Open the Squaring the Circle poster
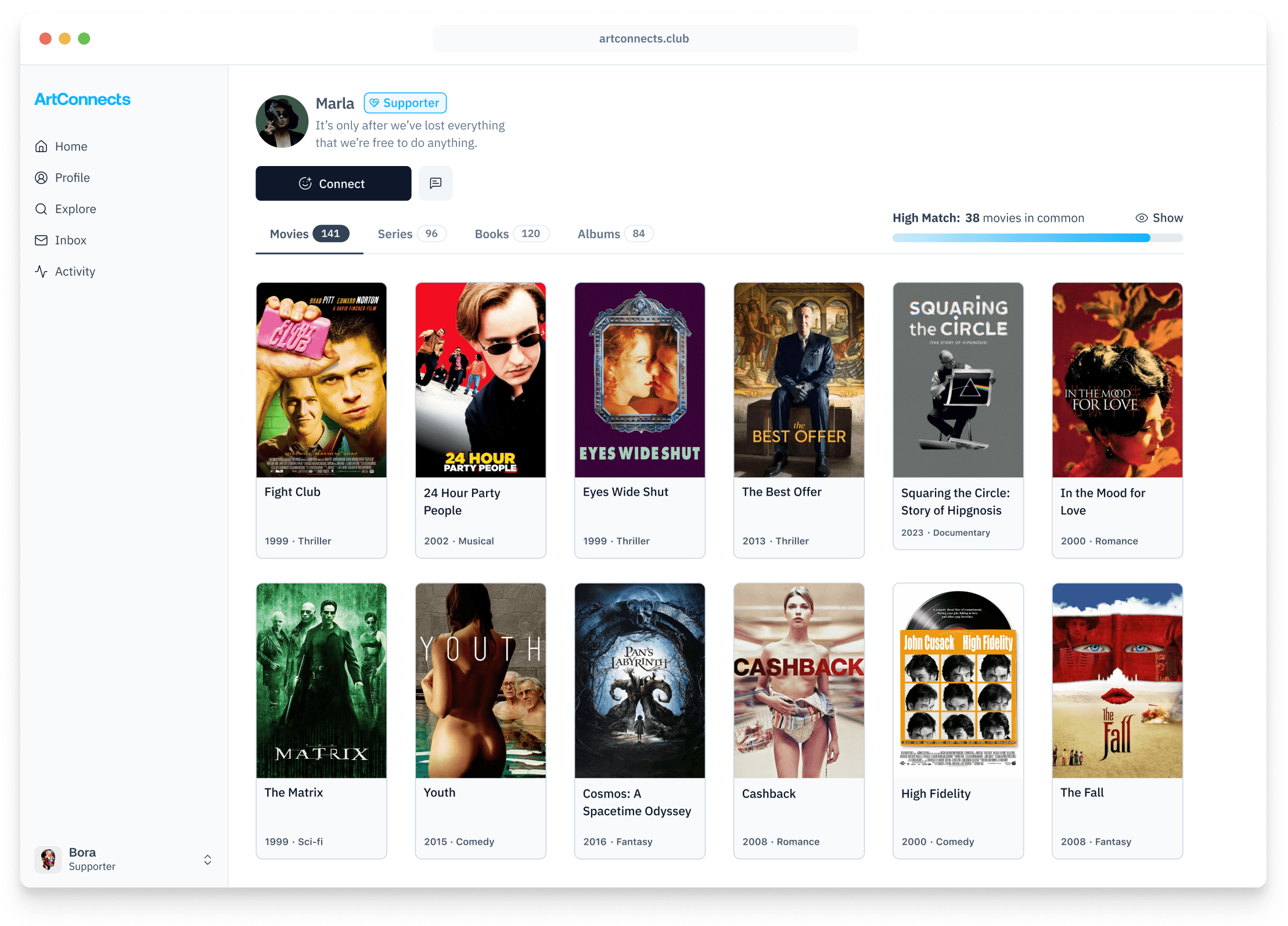1288x926 pixels. point(958,380)
